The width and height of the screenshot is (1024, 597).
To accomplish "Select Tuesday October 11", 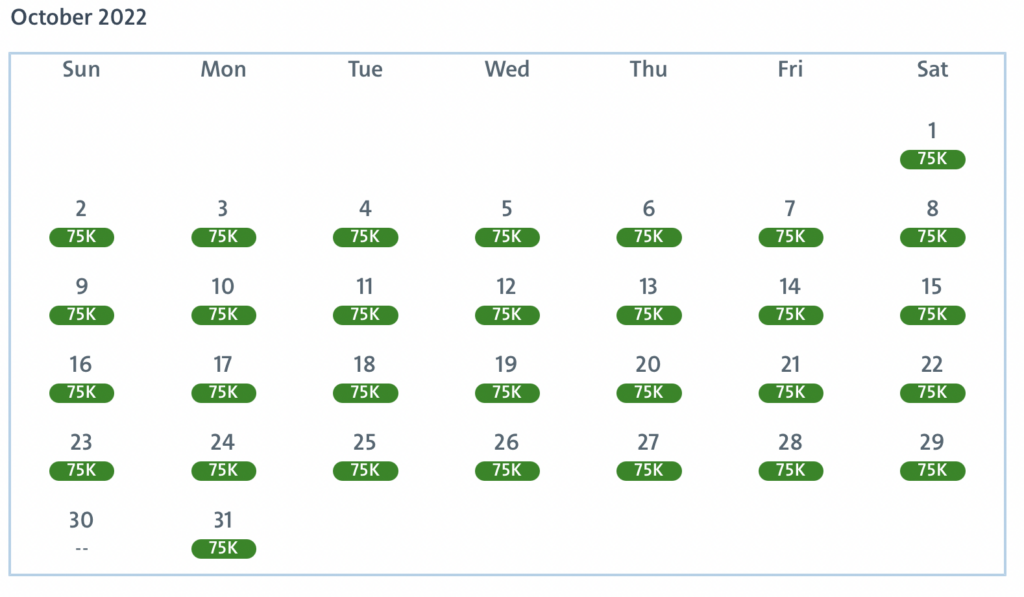I will [x=365, y=300].
